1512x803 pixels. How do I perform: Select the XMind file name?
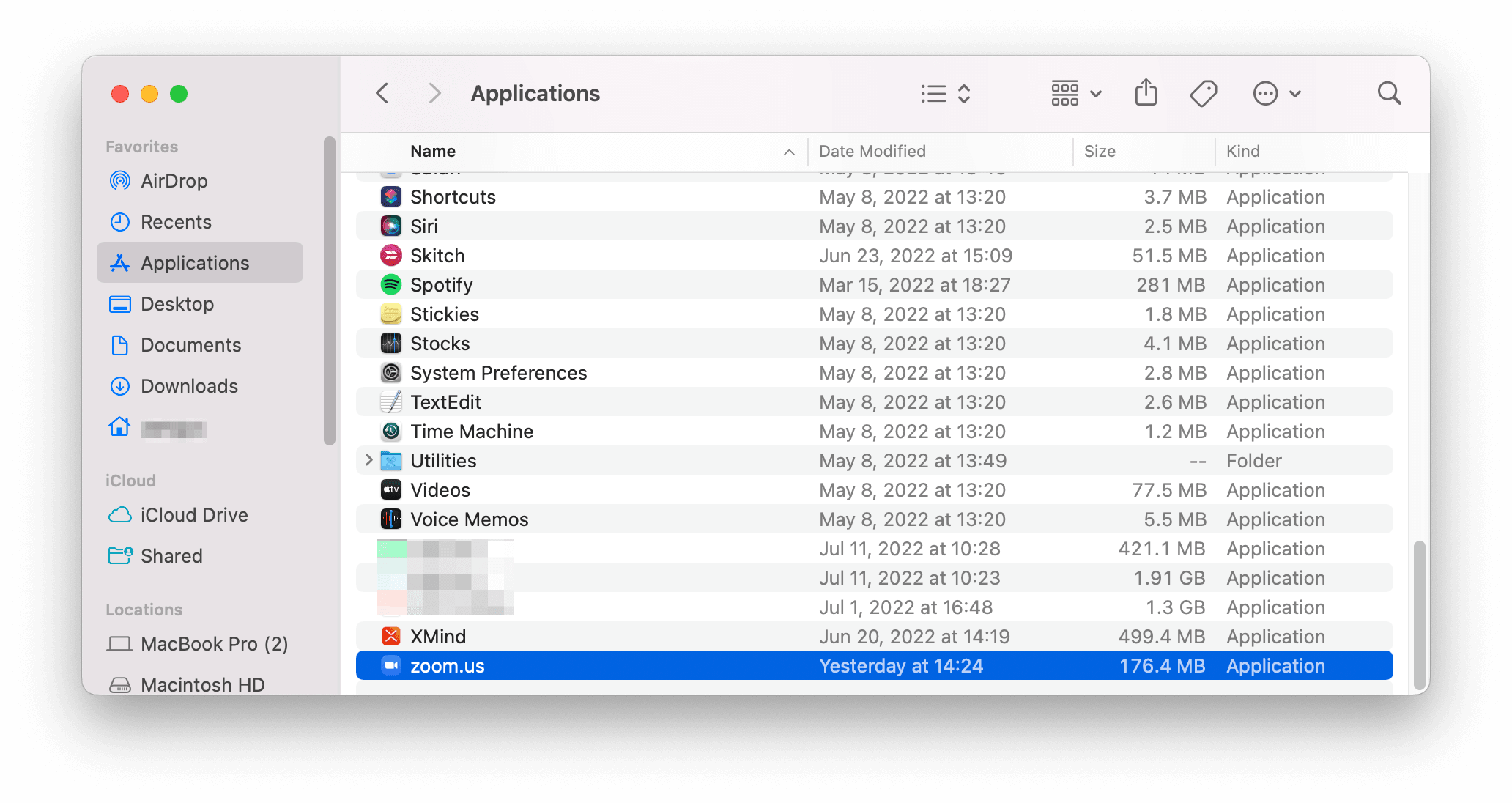pyautogui.click(x=438, y=636)
